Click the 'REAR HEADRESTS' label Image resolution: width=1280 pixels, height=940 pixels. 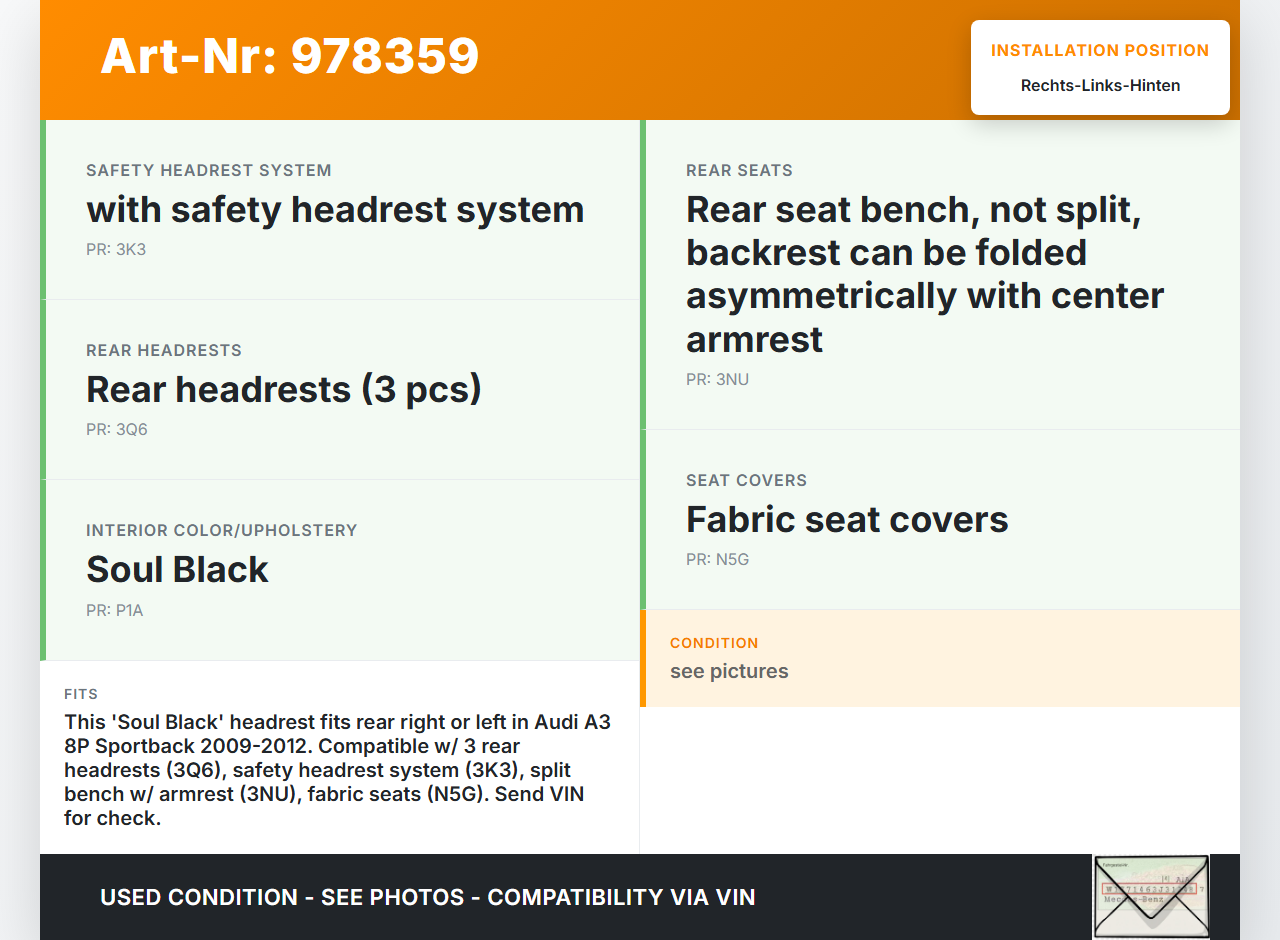(x=164, y=350)
